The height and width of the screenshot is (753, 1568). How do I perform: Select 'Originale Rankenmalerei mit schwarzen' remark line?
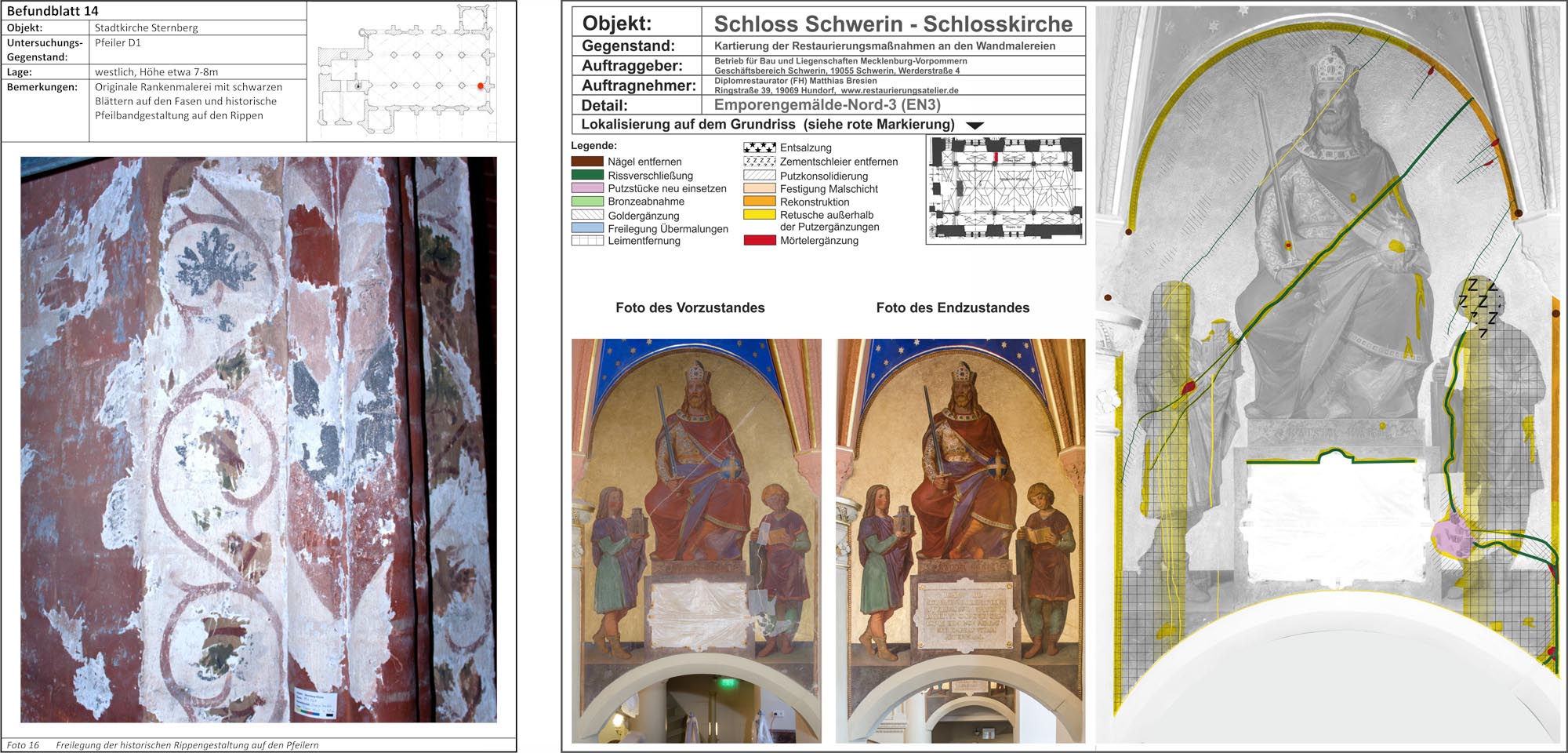click(x=188, y=87)
